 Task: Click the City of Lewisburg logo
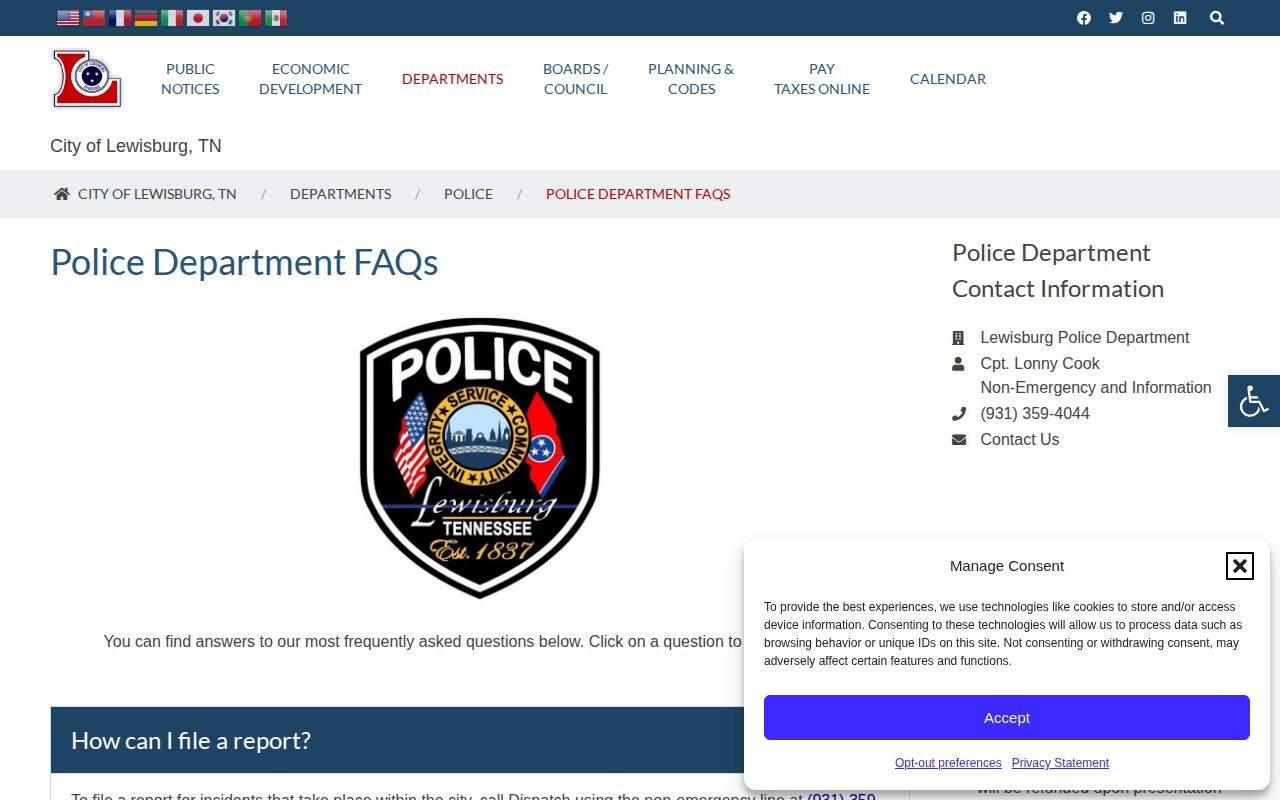pyautogui.click(x=87, y=78)
